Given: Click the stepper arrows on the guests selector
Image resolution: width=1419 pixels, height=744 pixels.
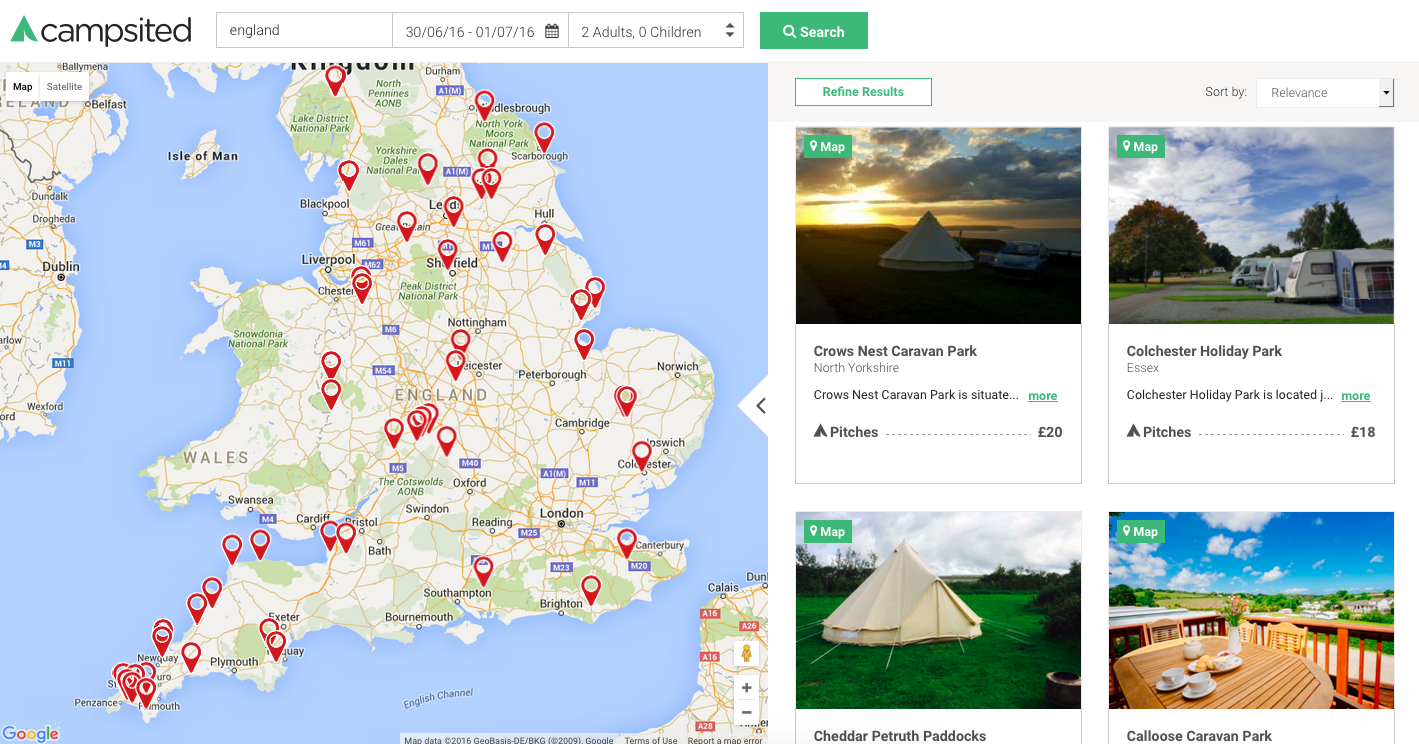Looking at the screenshot, I should (x=729, y=31).
